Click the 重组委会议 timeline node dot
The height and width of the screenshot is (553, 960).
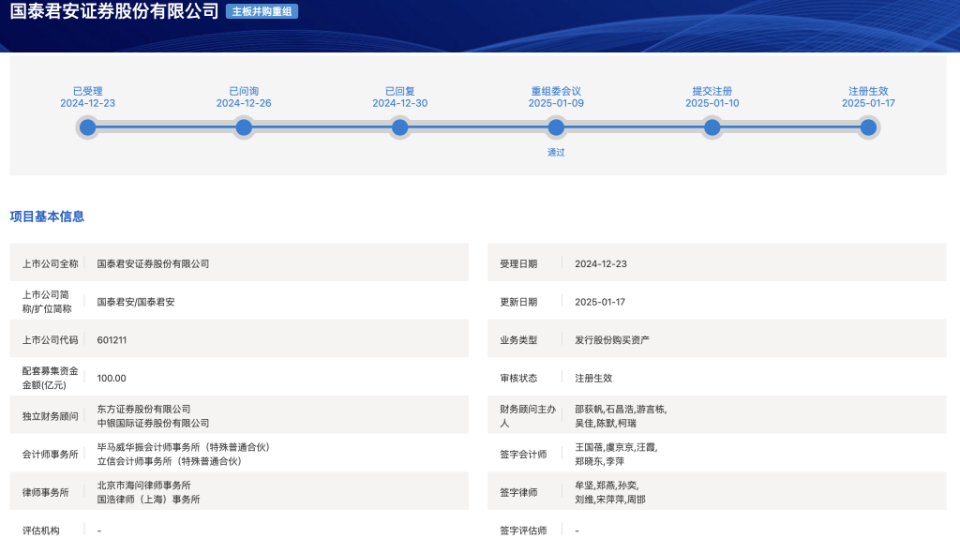(x=556, y=127)
